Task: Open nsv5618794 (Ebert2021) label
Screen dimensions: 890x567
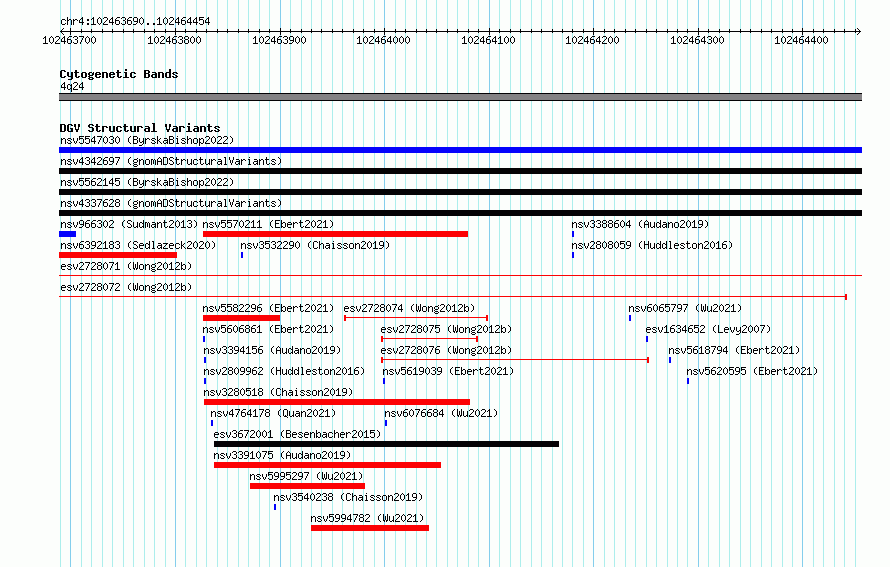Action: click(734, 350)
